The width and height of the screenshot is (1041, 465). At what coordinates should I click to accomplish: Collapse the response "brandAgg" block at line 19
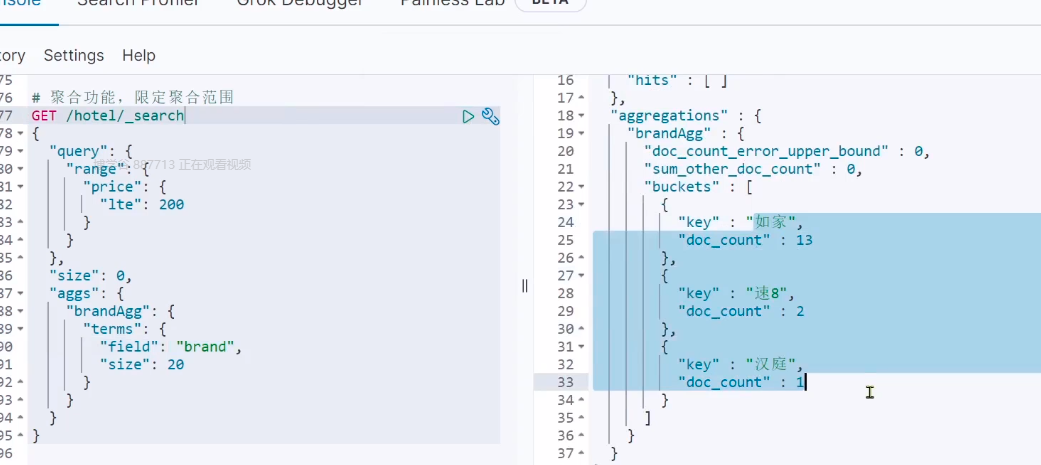tap(582, 134)
